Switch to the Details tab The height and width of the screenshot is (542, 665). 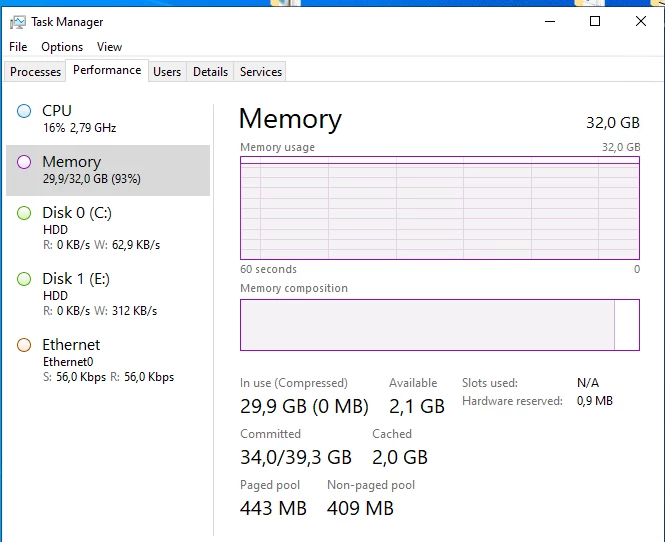pos(210,72)
